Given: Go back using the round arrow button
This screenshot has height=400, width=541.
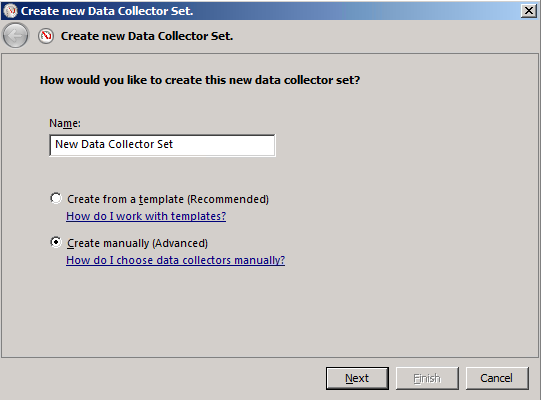Looking at the screenshot, I should 15,36.
